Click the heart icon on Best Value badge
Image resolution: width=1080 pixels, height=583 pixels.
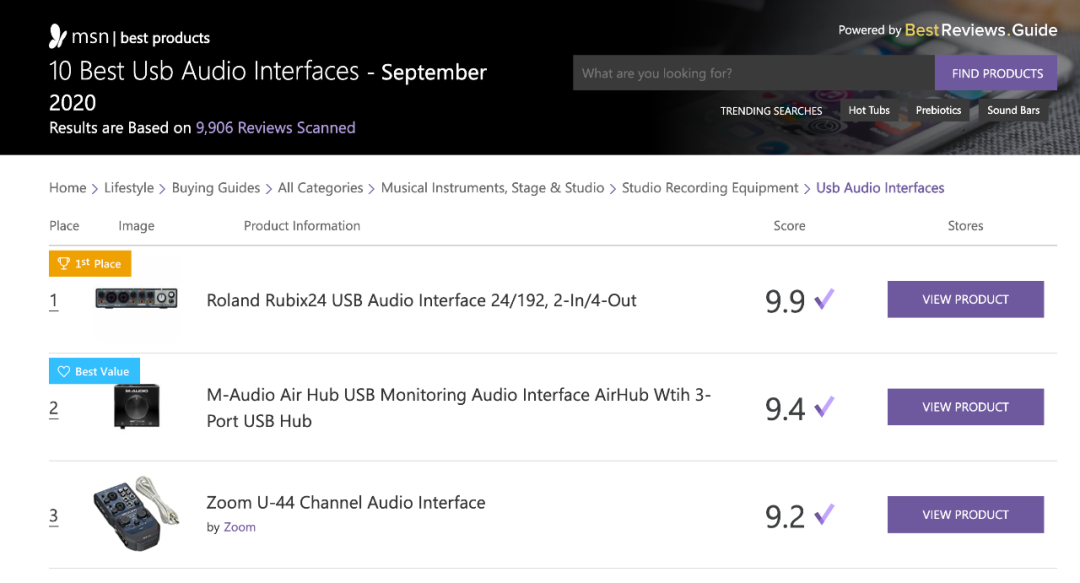(63, 371)
